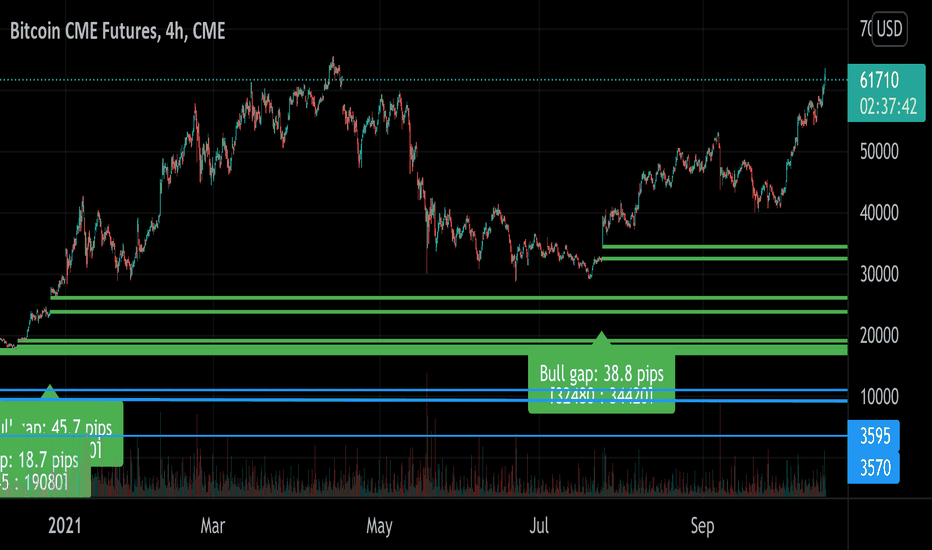Click the May time axis label
Image resolution: width=932 pixels, height=550 pixels.
coord(379,526)
